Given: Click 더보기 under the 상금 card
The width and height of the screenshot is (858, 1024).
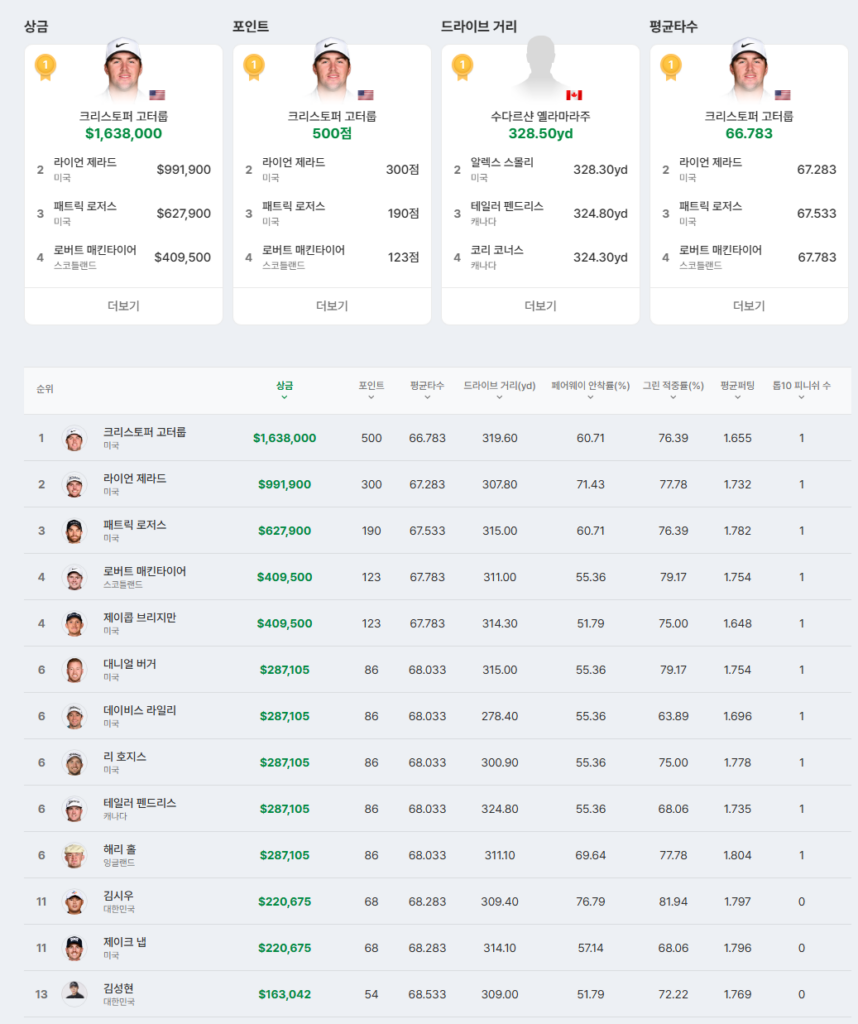Looking at the screenshot, I should 123,306.
